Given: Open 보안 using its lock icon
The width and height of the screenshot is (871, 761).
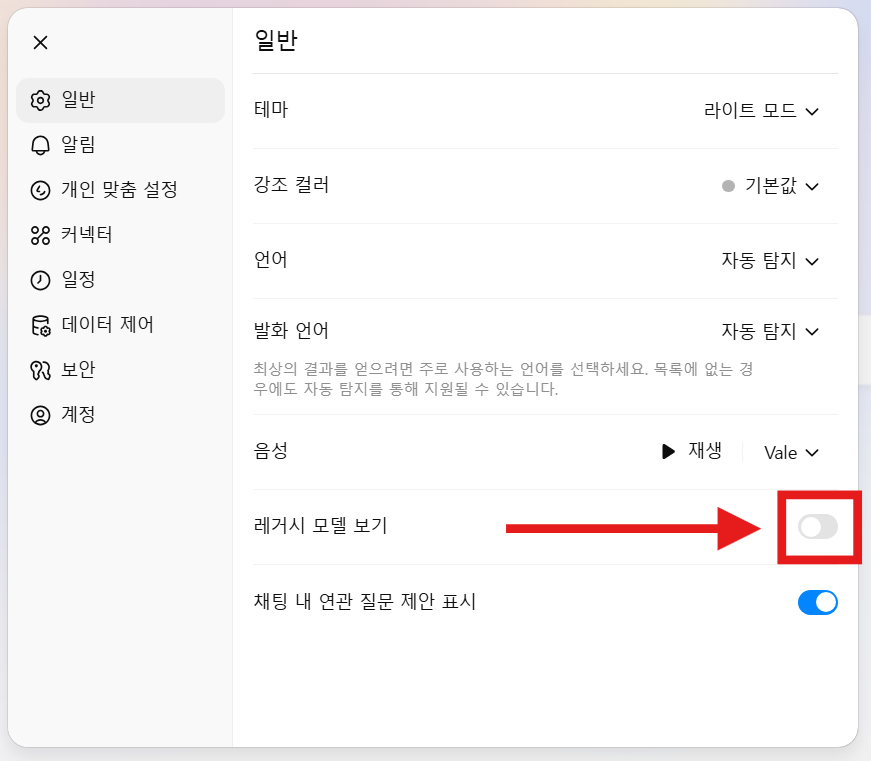Looking at the screenshot, I should 41,369.
